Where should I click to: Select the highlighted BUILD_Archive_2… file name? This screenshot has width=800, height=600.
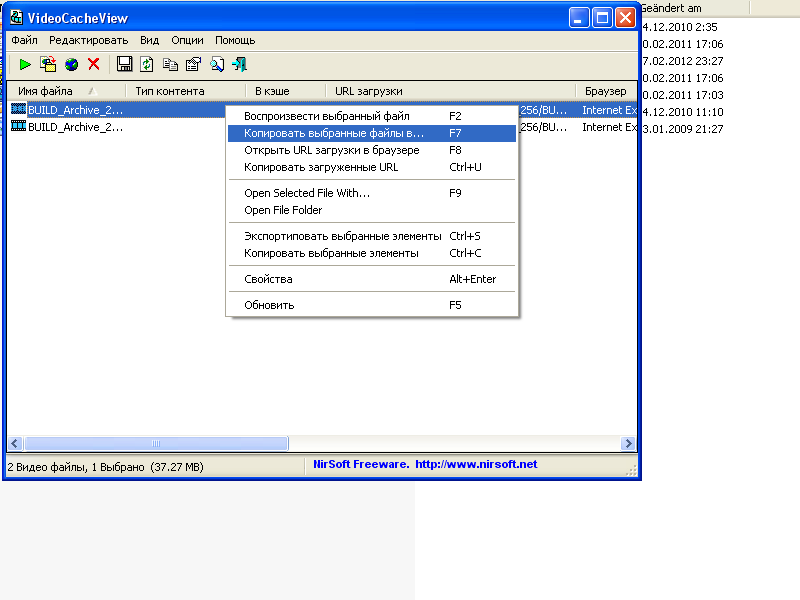click(76, 110)
